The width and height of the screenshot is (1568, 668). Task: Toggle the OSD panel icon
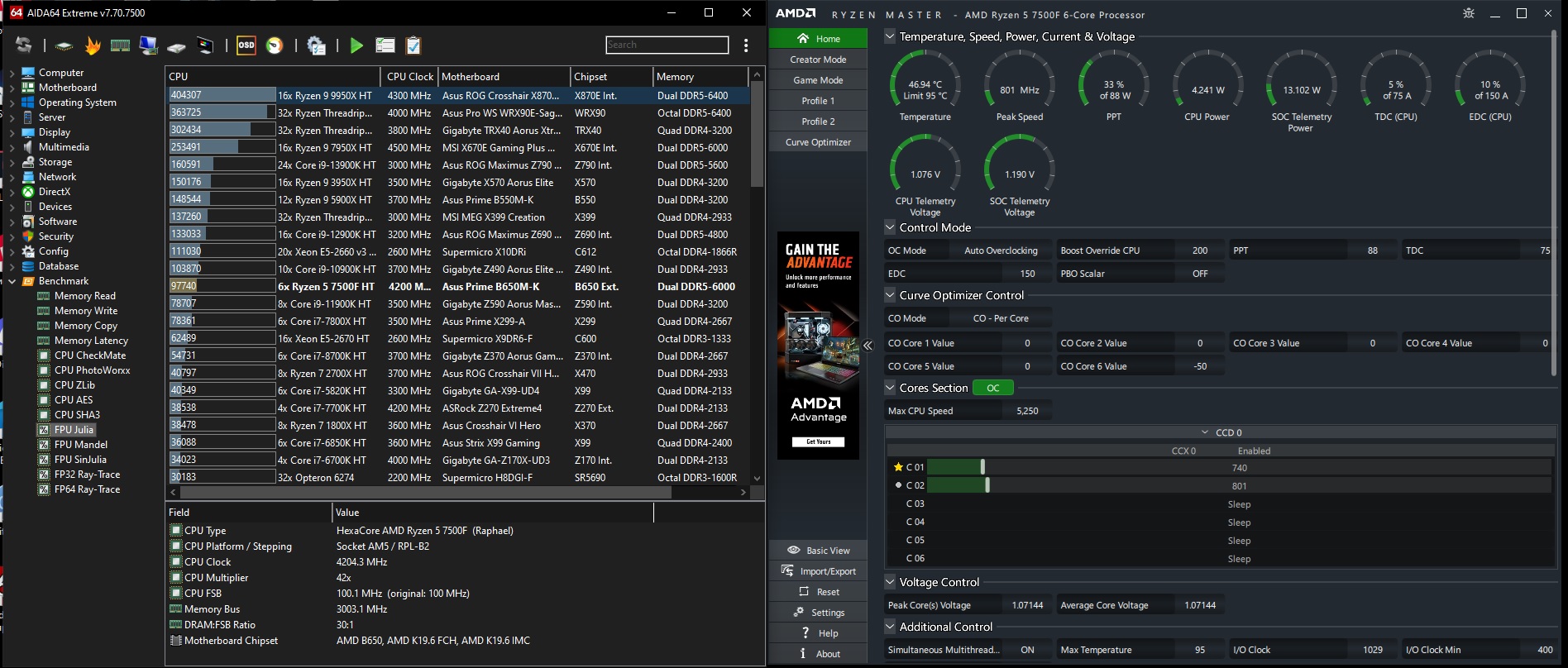point(246,45)
